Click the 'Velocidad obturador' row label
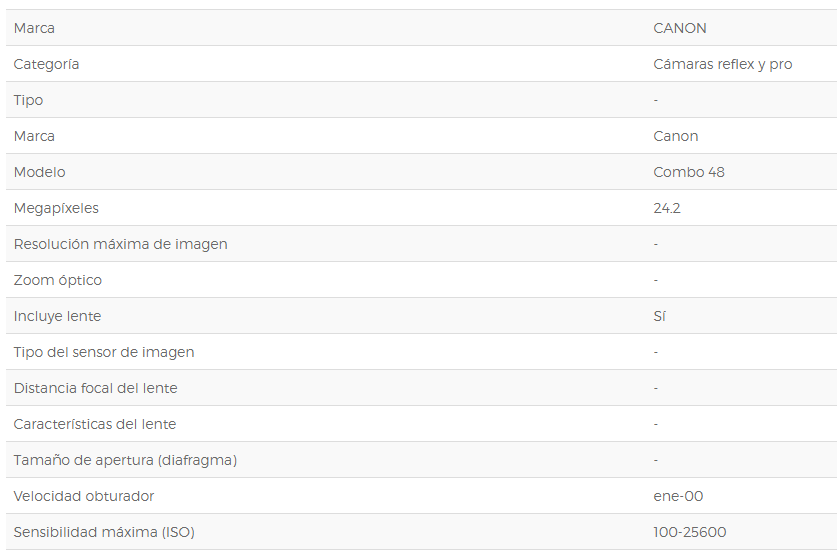The image size is (837, 555). click(84, 496)
